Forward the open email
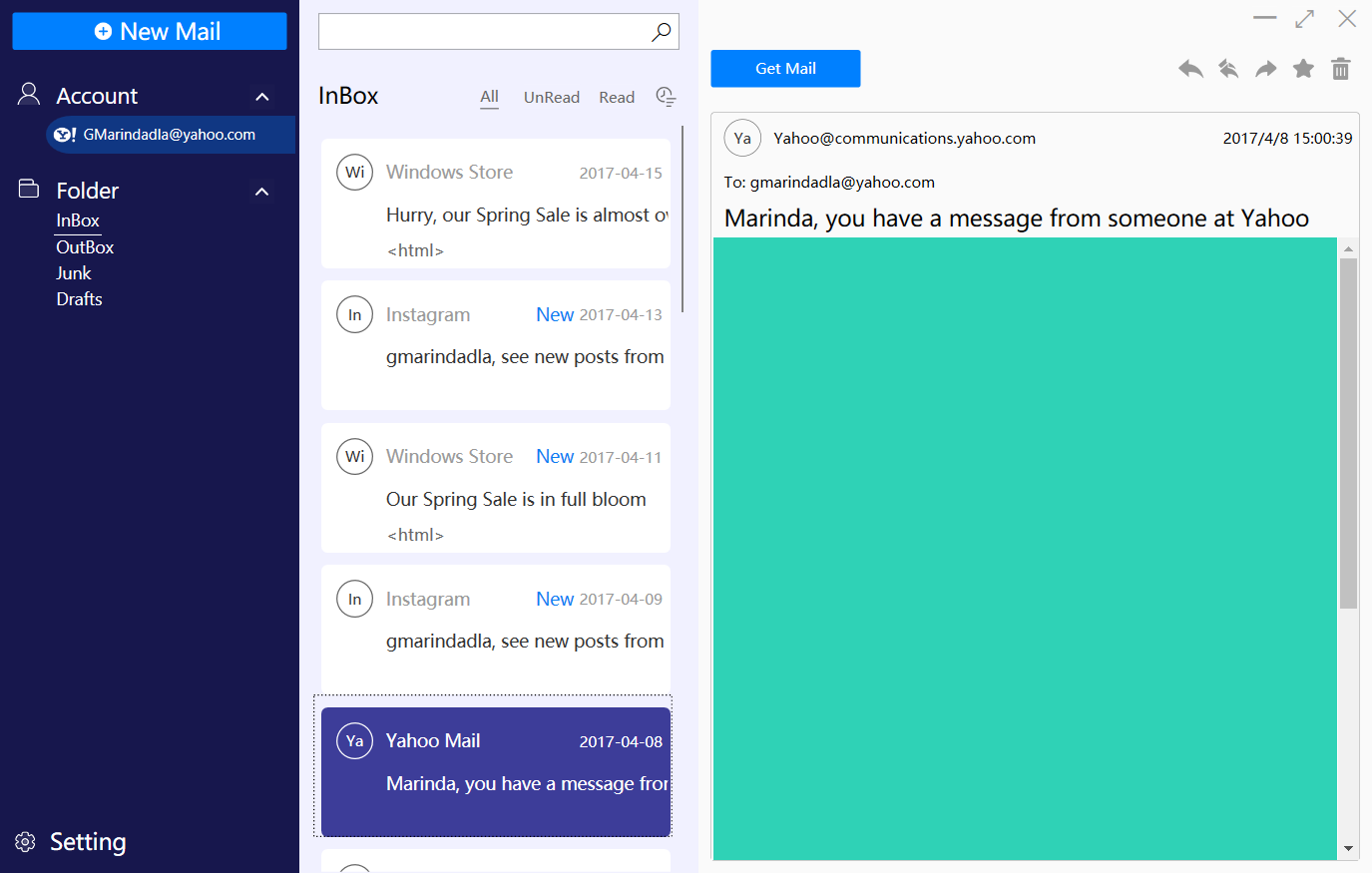The image size is (1372, 873). point(1266,69)
